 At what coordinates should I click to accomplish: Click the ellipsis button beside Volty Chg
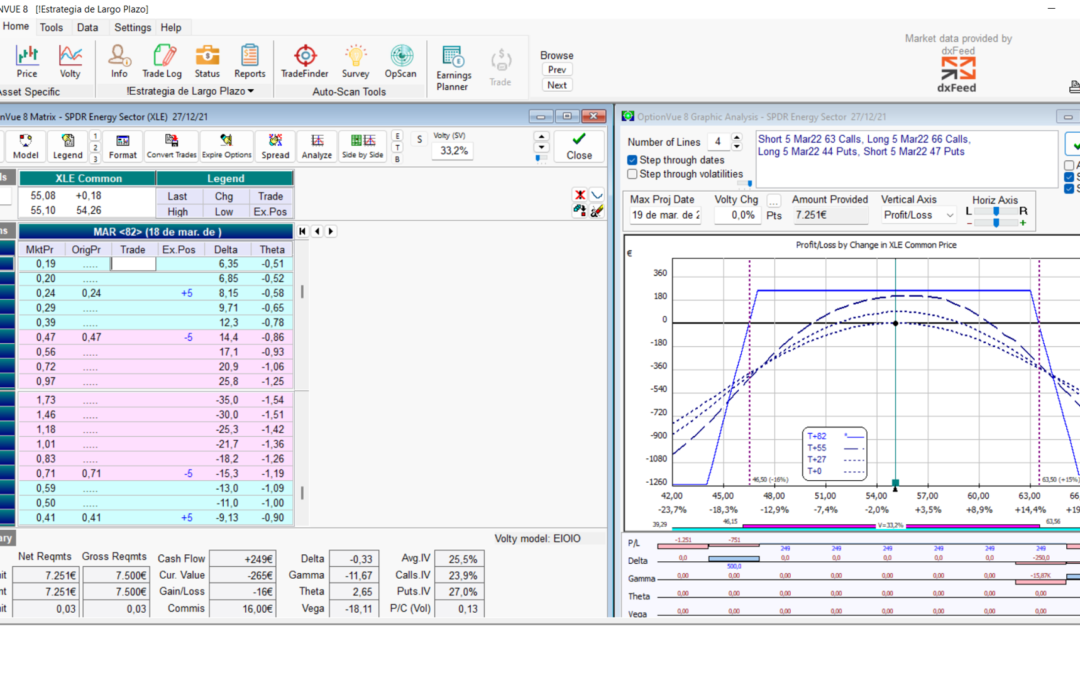coord(773,200)
